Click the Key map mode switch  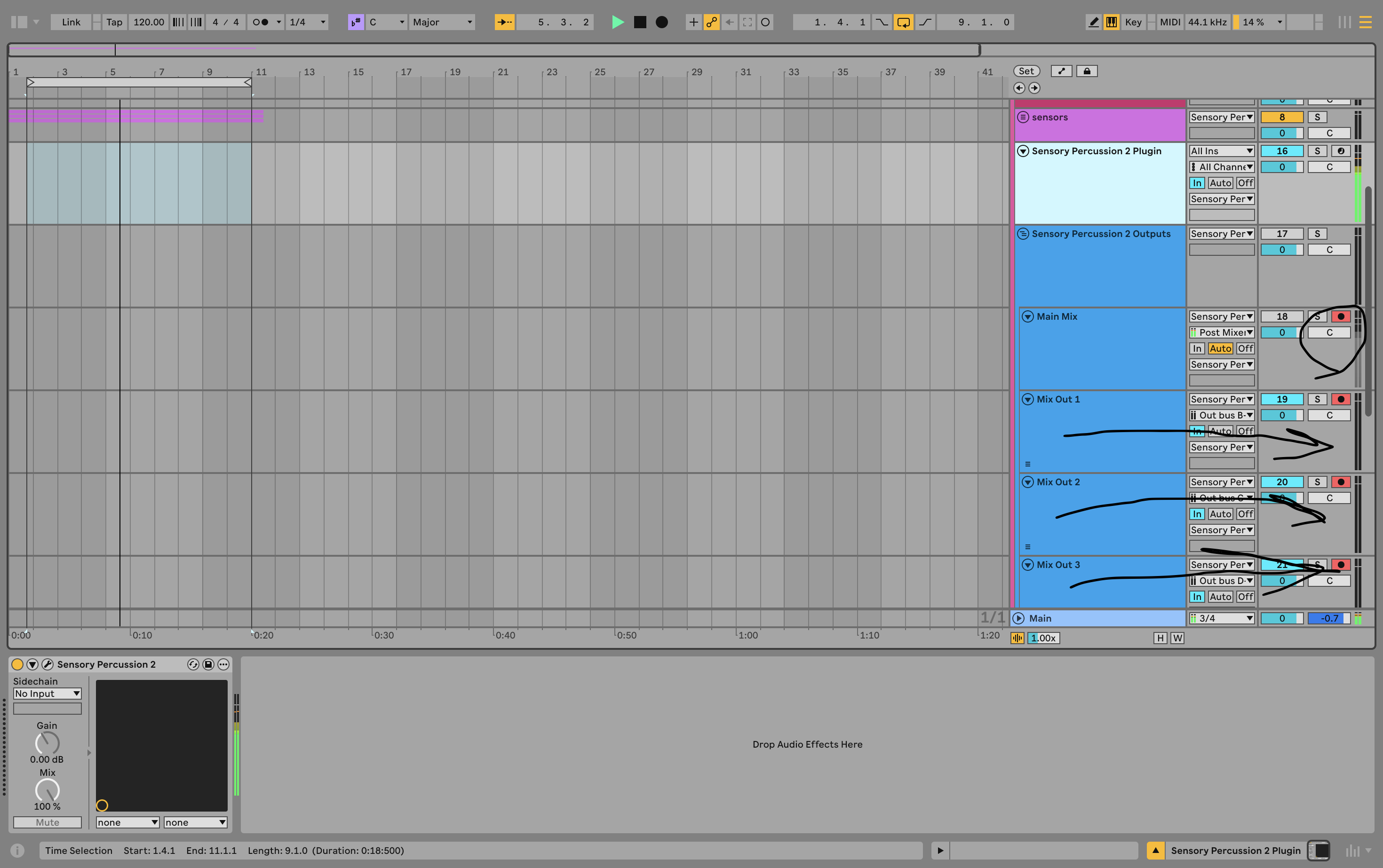click(1133, 22)
